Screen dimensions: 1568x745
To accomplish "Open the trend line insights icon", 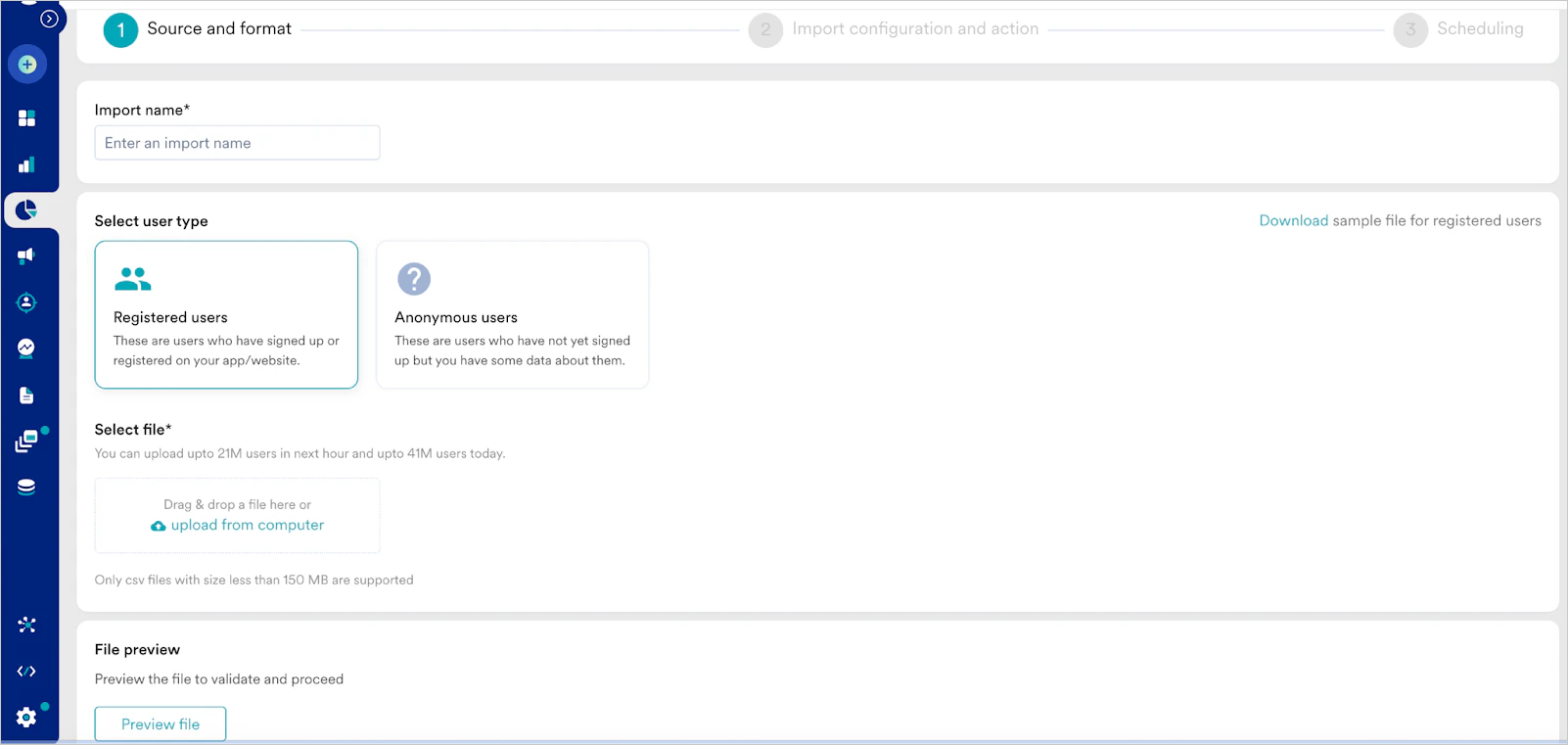I will pos(27,349).
